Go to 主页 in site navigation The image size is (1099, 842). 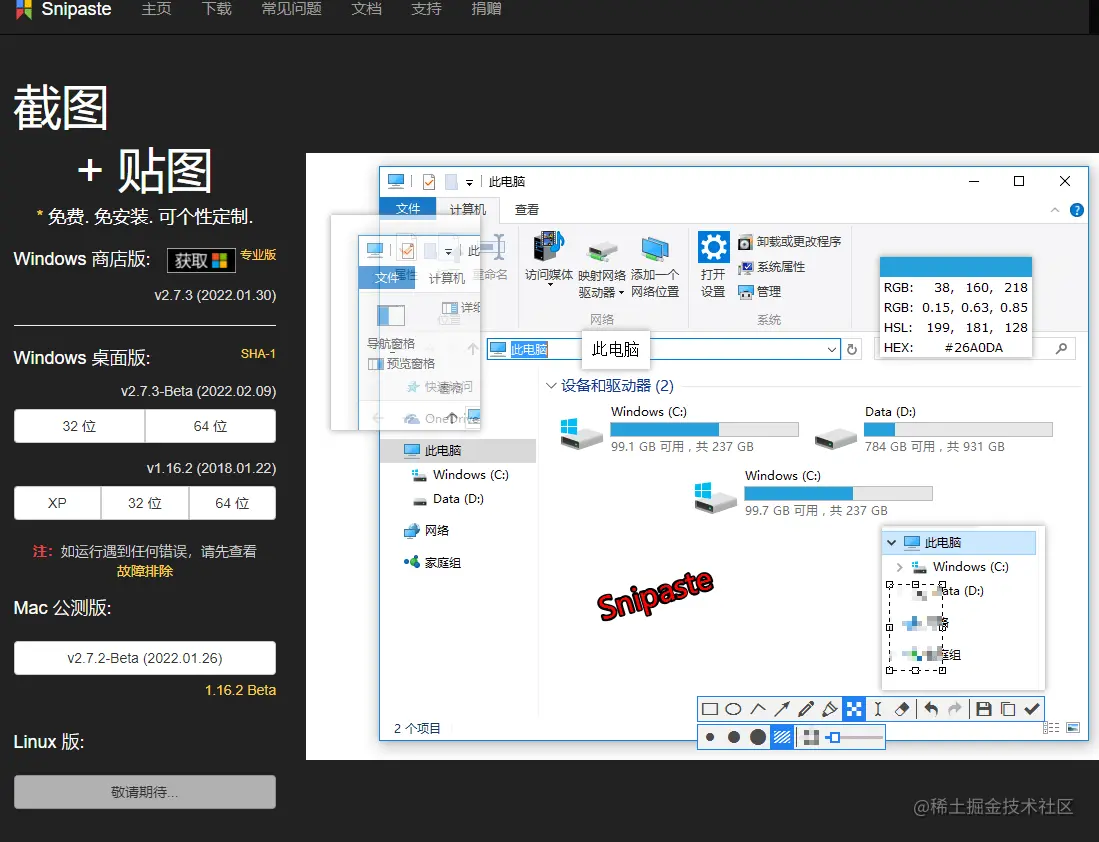click(156, 9)
